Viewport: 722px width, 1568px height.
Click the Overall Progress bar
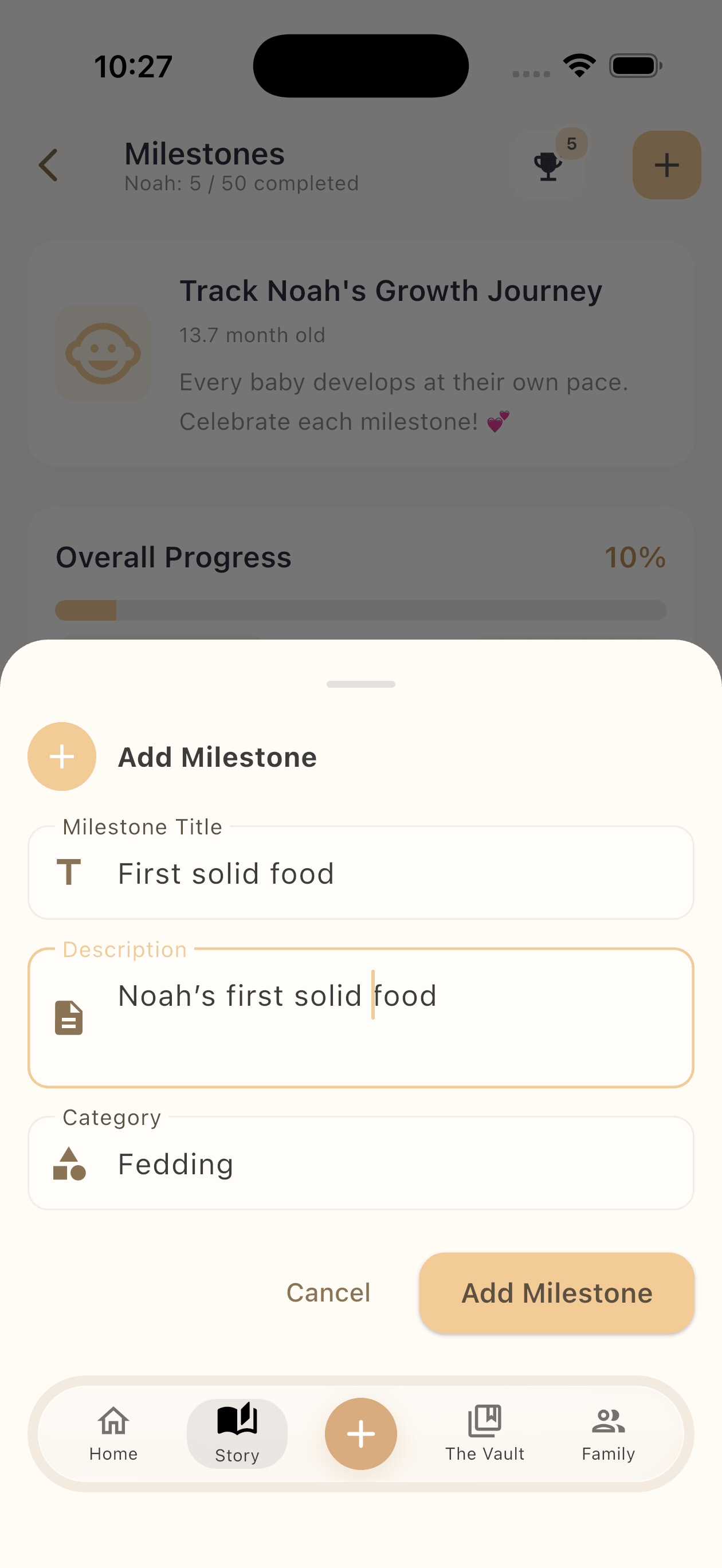[361, 610]
